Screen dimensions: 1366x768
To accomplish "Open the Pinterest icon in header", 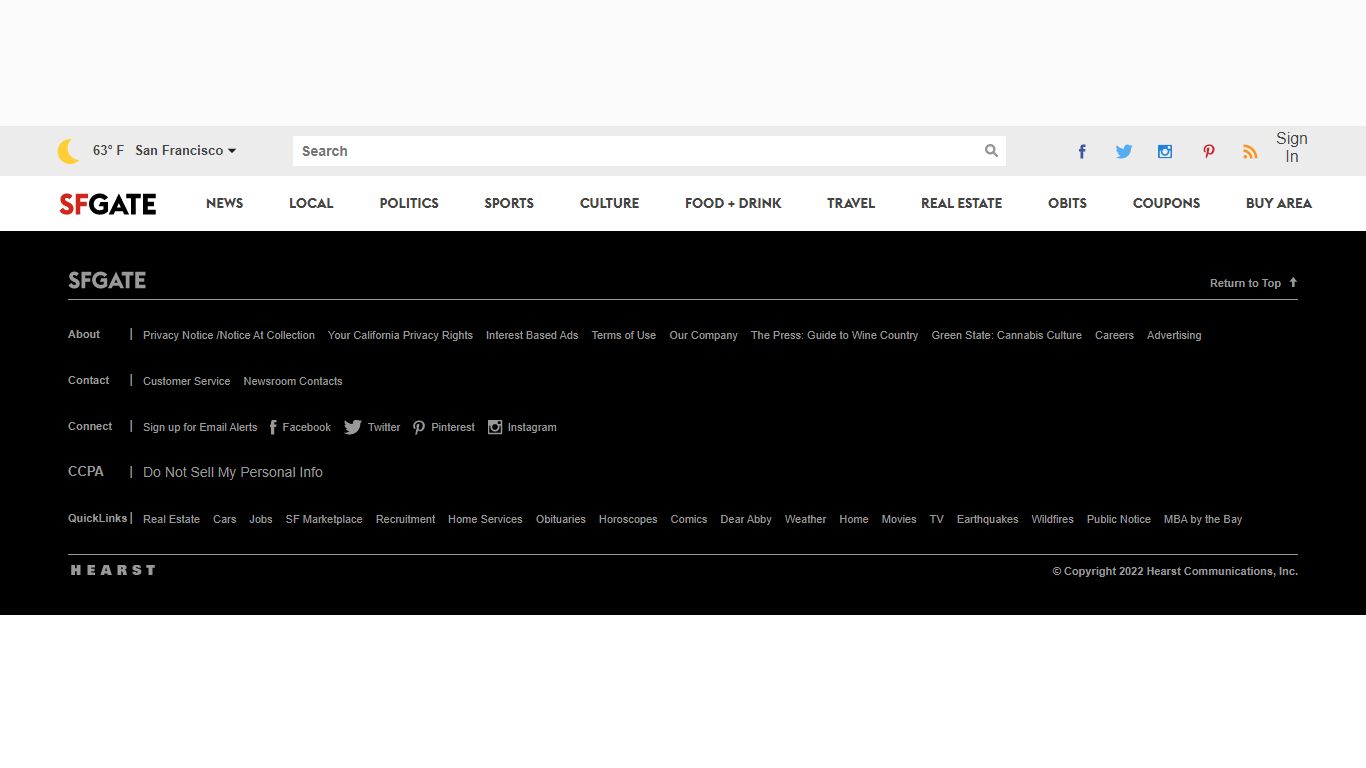I will click(1209, 151).
